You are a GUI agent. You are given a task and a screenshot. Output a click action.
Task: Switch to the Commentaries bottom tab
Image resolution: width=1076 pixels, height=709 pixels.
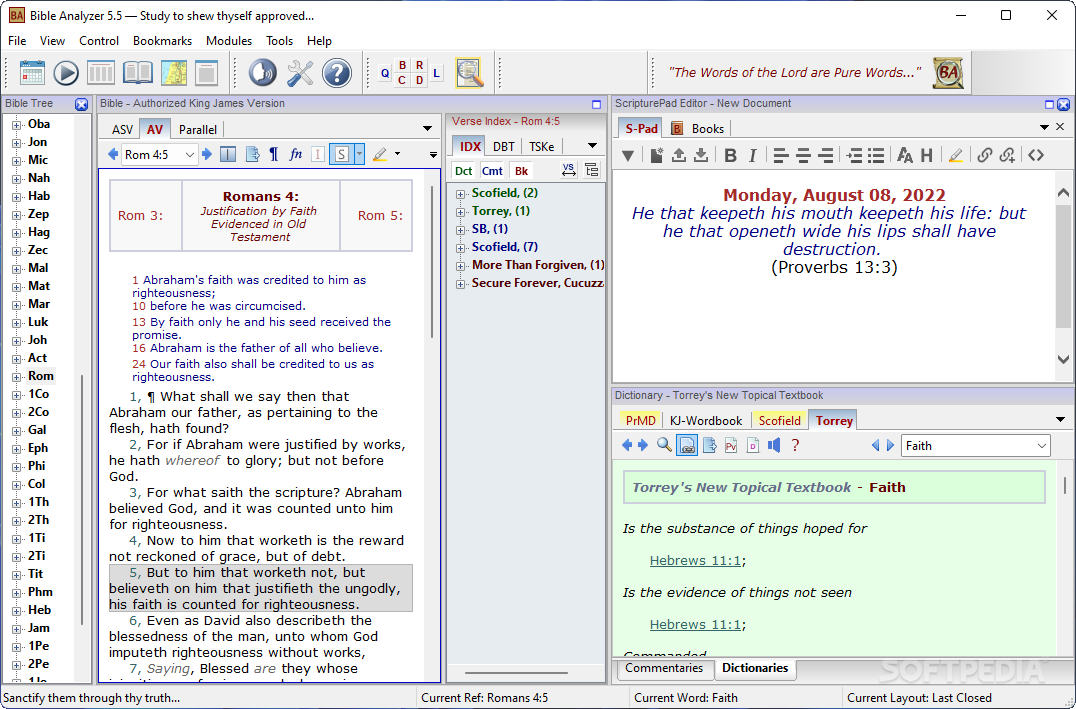pyautogui.click(x=664, y=669)
